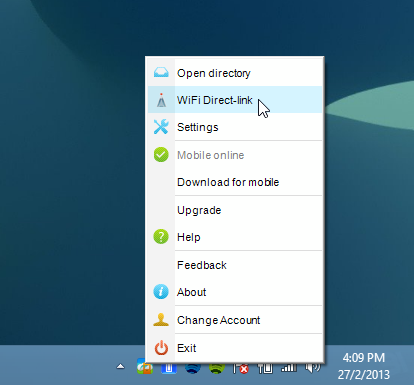This screenshot has width=414, height=385.
Task: Click the blue square tray icon
Action: (x=169, y=368)
